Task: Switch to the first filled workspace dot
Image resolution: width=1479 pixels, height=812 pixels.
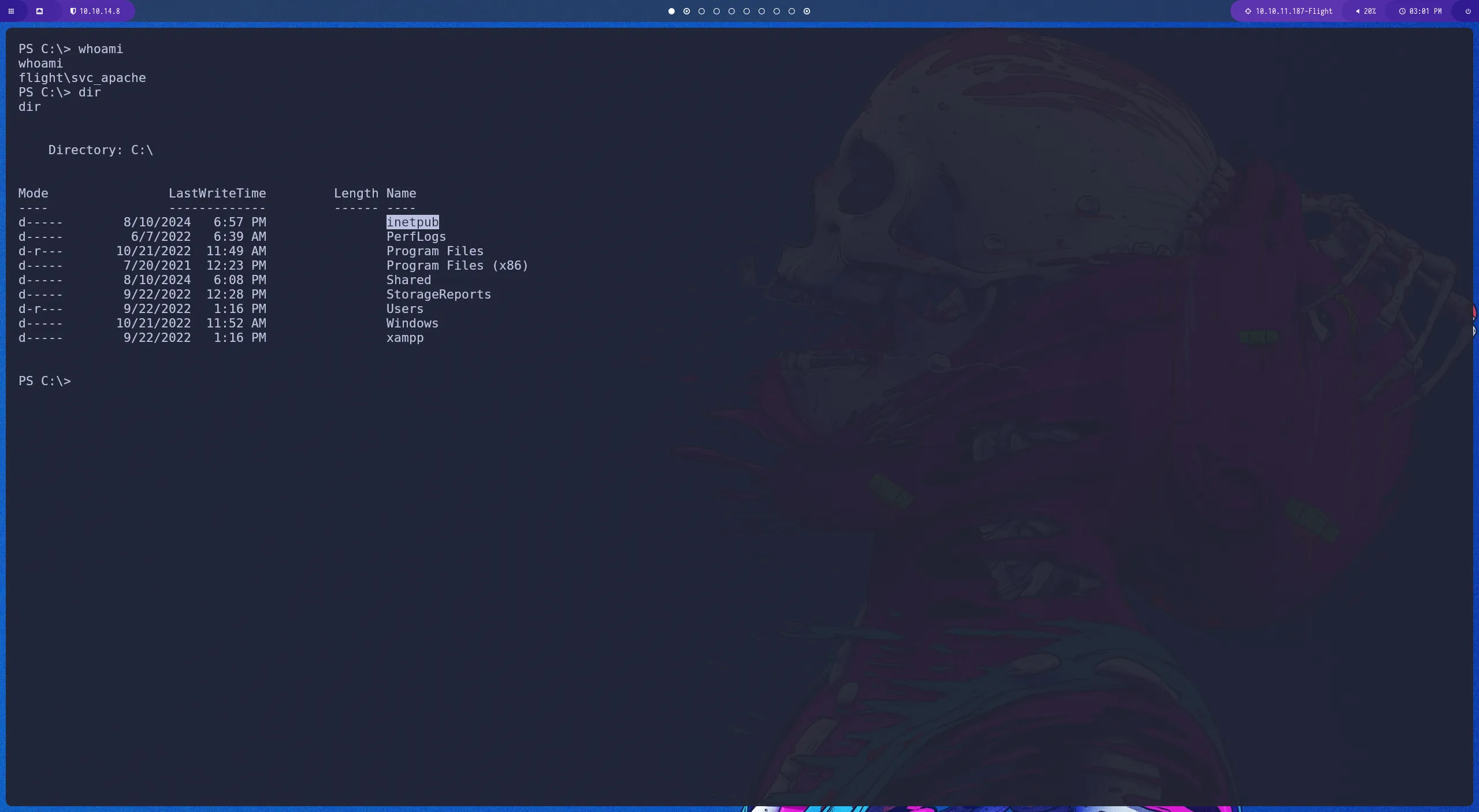Action: click(x=671, y=11)
